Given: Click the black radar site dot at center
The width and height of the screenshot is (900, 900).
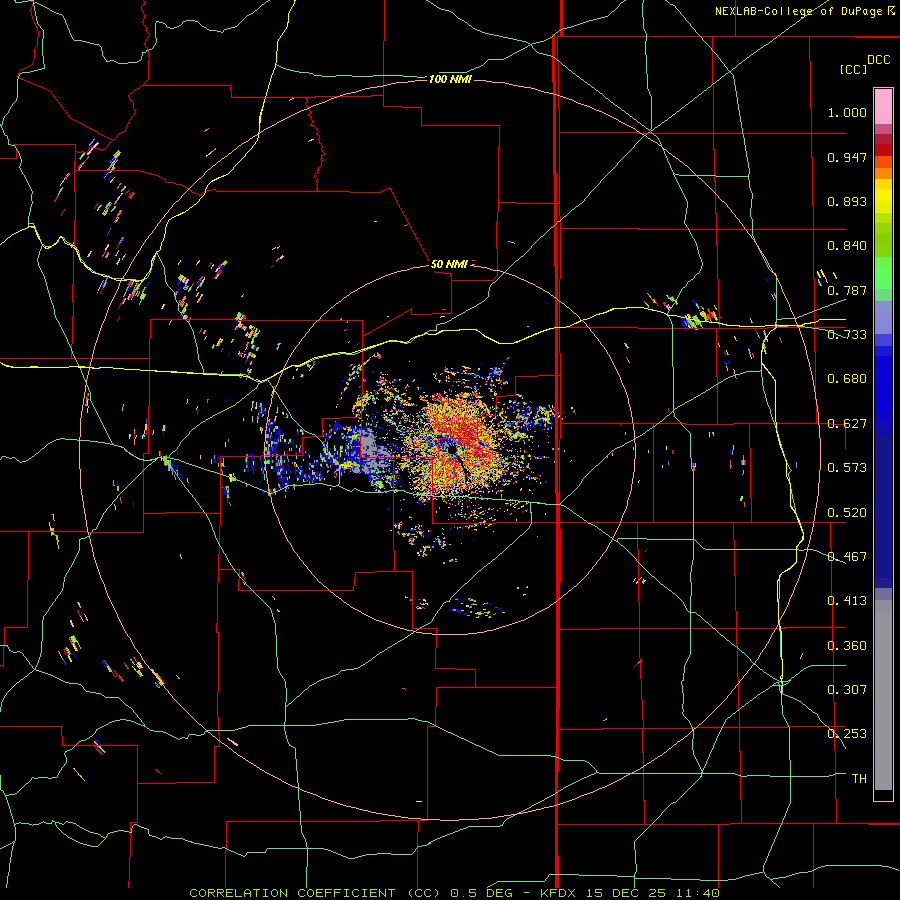Looking at the screenshot, I should click(x=452, y=449).
